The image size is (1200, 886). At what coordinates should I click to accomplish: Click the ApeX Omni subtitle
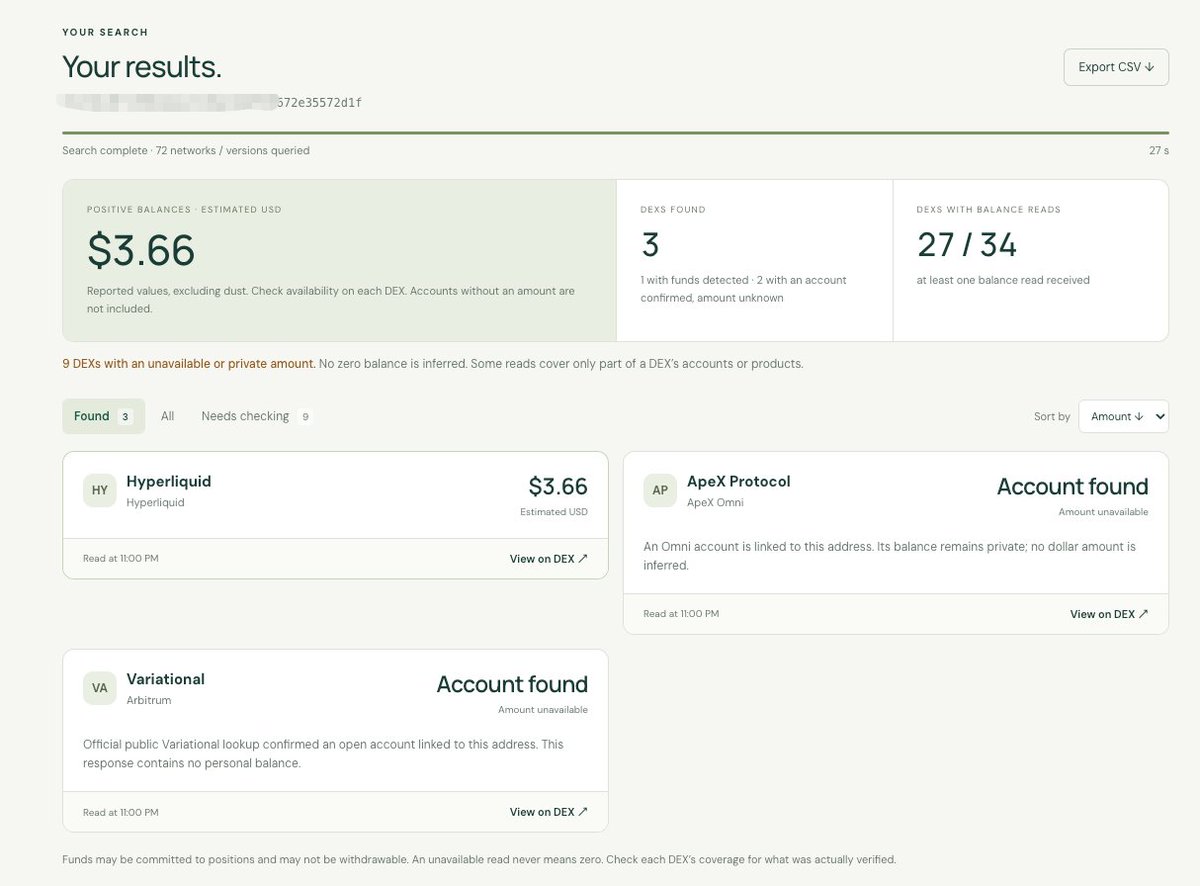[x=715, y=502]
